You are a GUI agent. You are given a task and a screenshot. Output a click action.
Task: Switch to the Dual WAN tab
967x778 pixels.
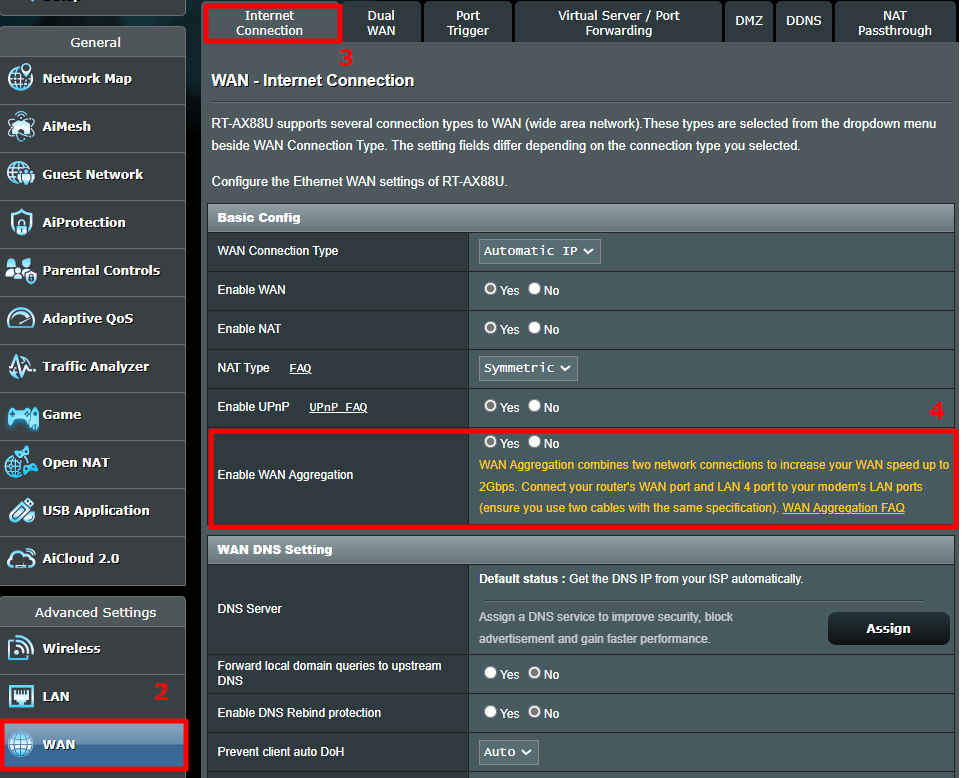[381, 23]
